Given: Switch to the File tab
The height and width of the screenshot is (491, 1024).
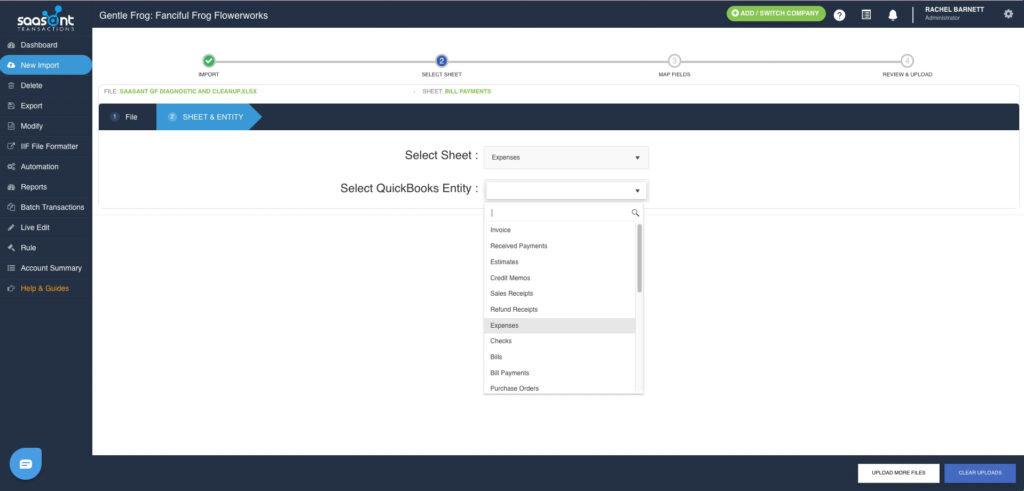Looking at the screenshot, I should (127, 117).
